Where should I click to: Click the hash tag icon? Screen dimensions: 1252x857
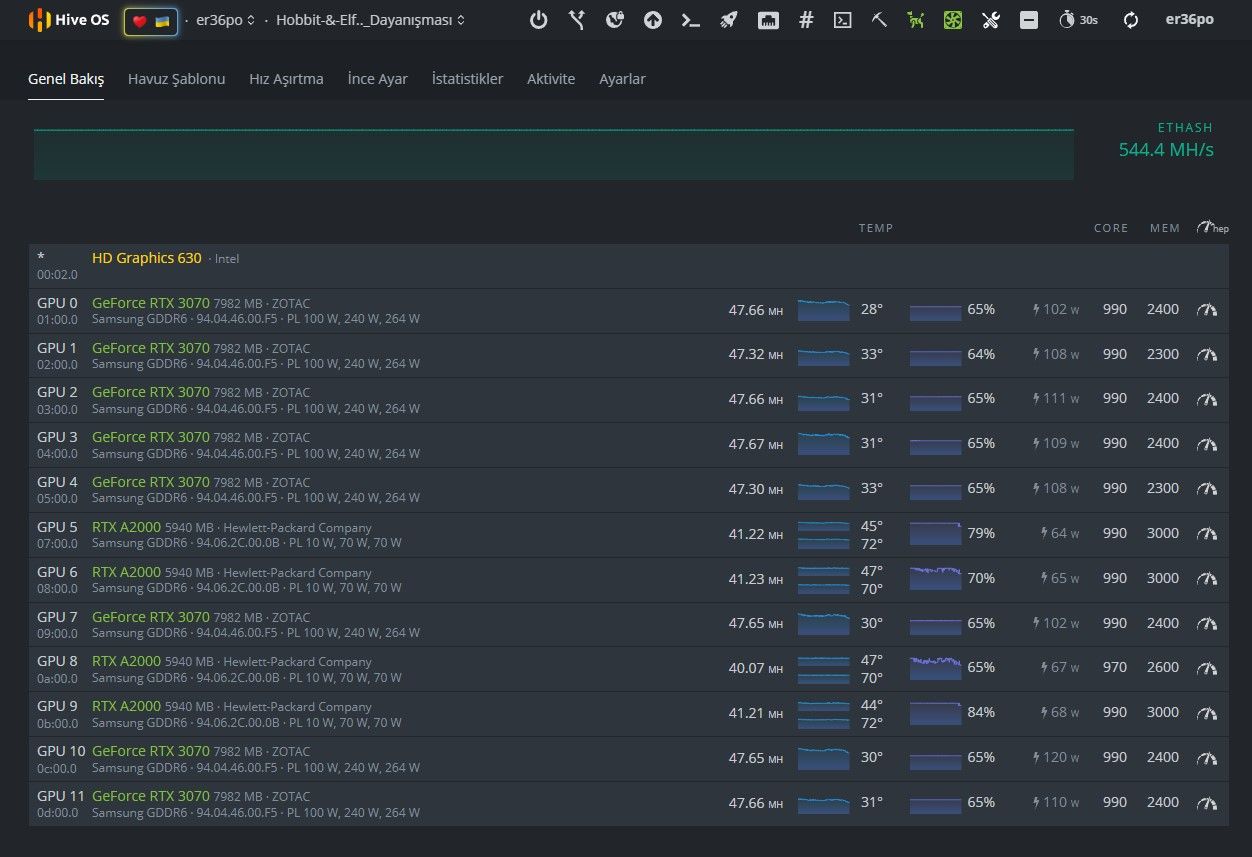point(806,19)
